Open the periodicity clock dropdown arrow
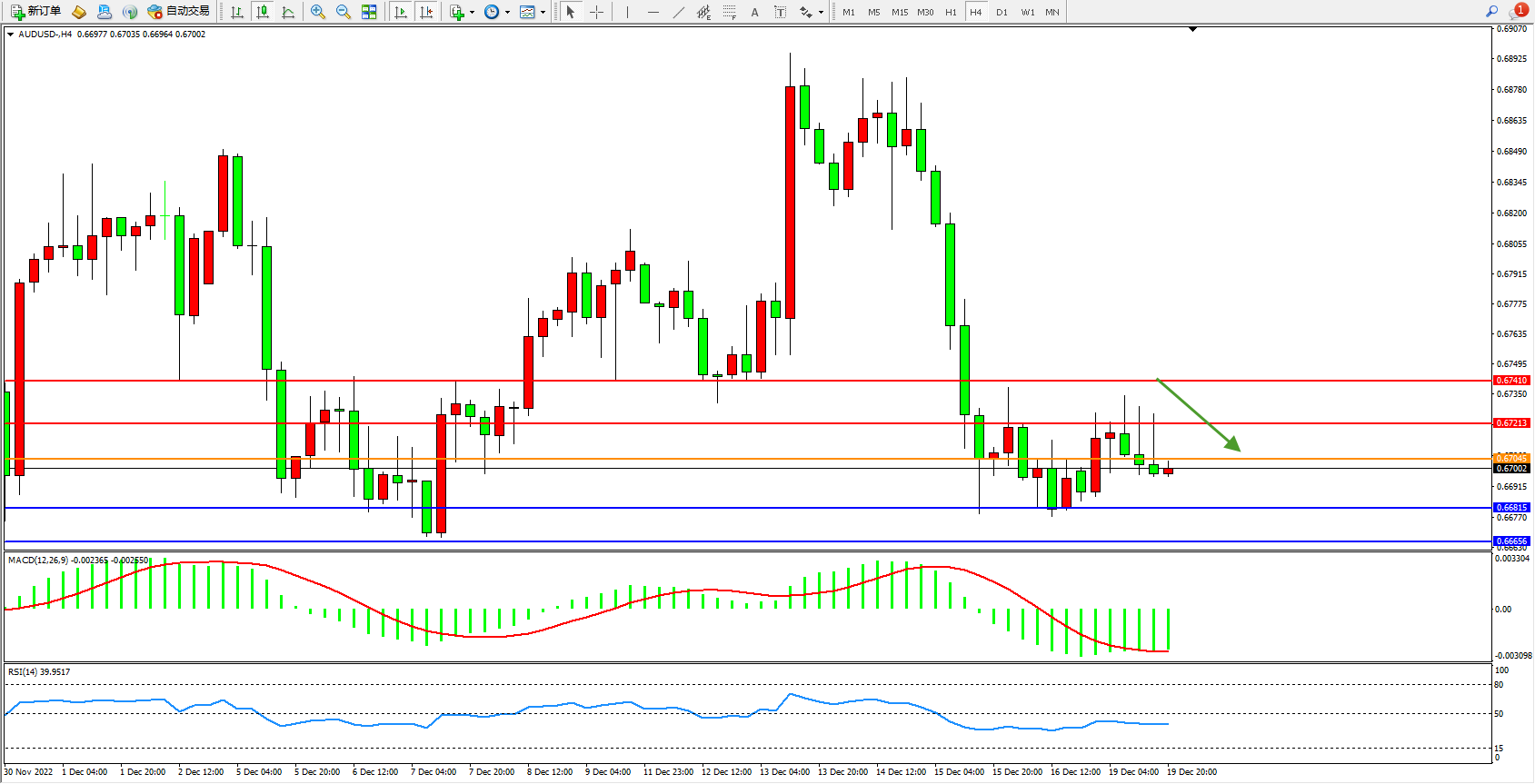Screen dimensions: 1535x784 (507, 13)
